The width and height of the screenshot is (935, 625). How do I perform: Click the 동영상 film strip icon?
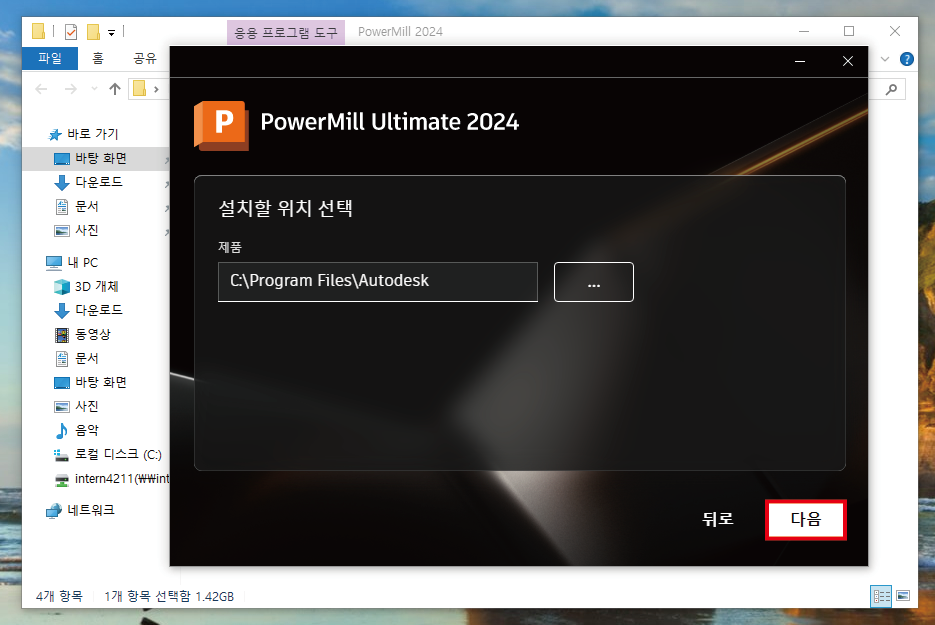click(62, 335)
